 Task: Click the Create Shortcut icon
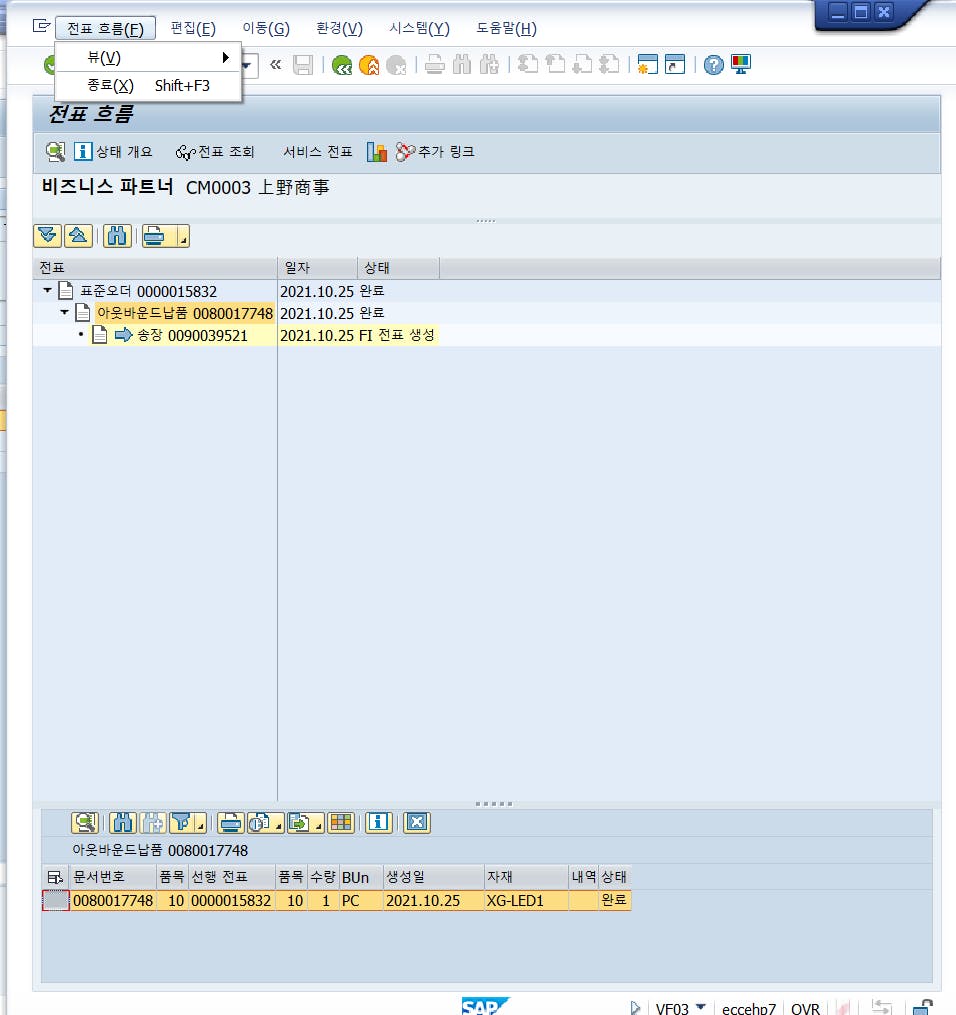click(x=675, y=65)
